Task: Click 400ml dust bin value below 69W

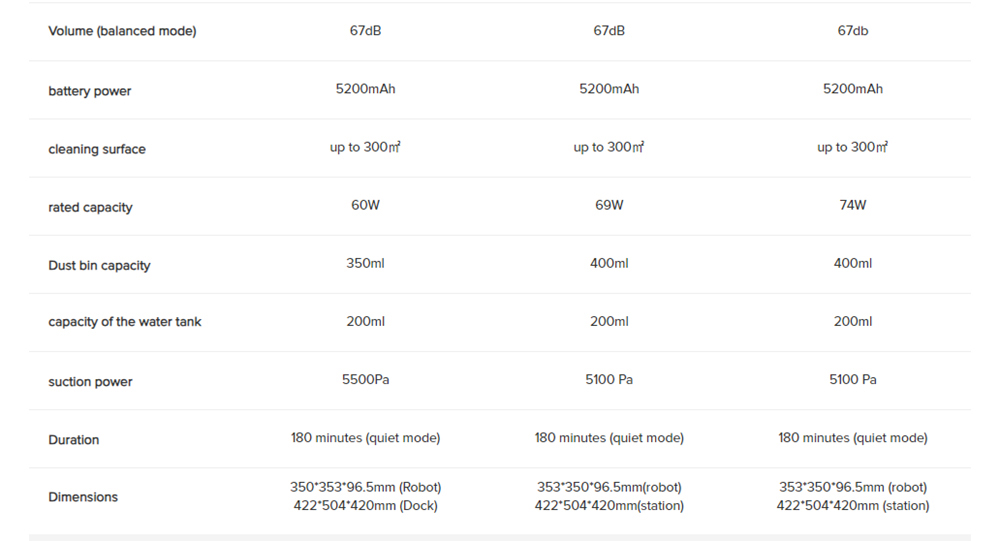Action: coord(609,263)
